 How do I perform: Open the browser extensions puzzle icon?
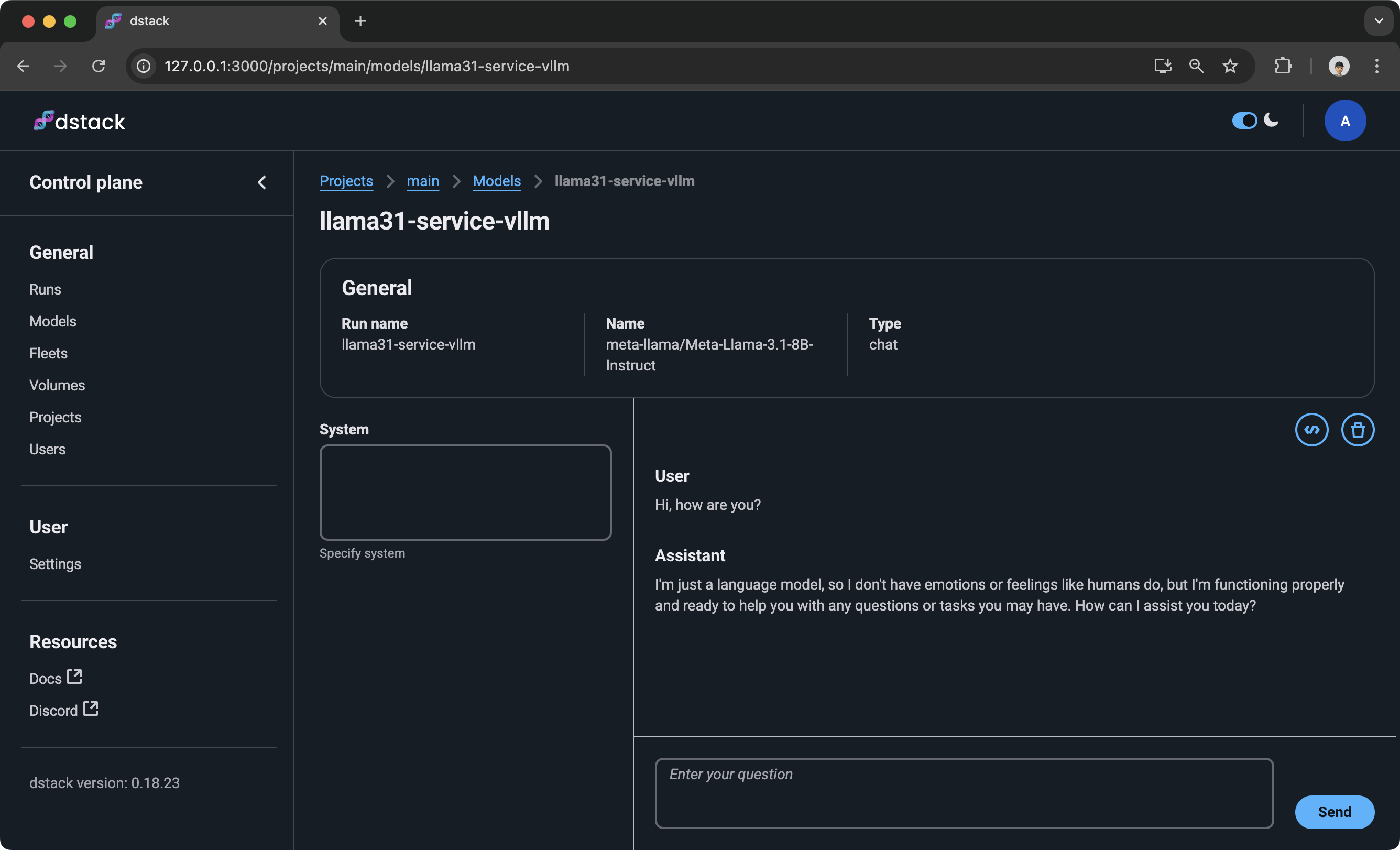coord(1283,66)
